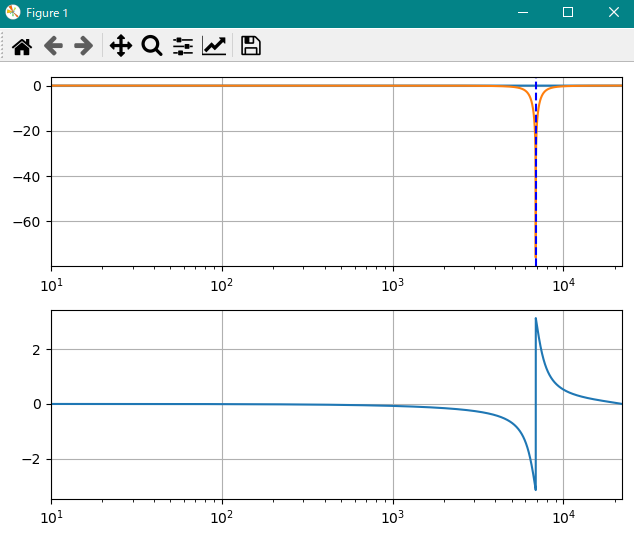Click the 2 y-axis label in the bottom plot
634x538 pixels.
[x=36, y=350]
